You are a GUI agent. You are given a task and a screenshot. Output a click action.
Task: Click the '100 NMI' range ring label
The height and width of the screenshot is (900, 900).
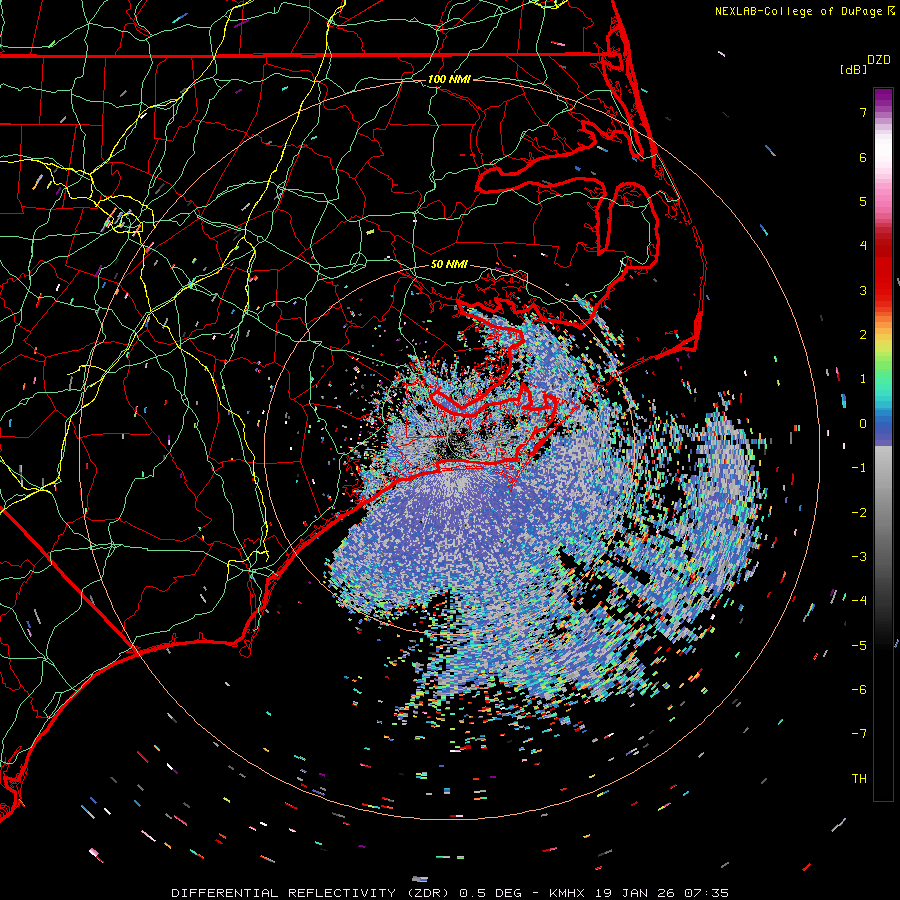click(449, 79)
